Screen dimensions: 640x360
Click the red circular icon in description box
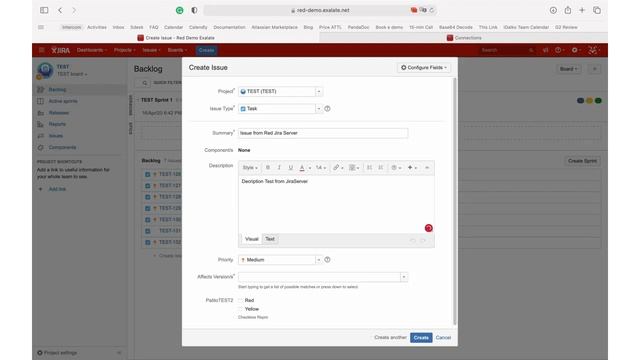[x=429, y=228]
